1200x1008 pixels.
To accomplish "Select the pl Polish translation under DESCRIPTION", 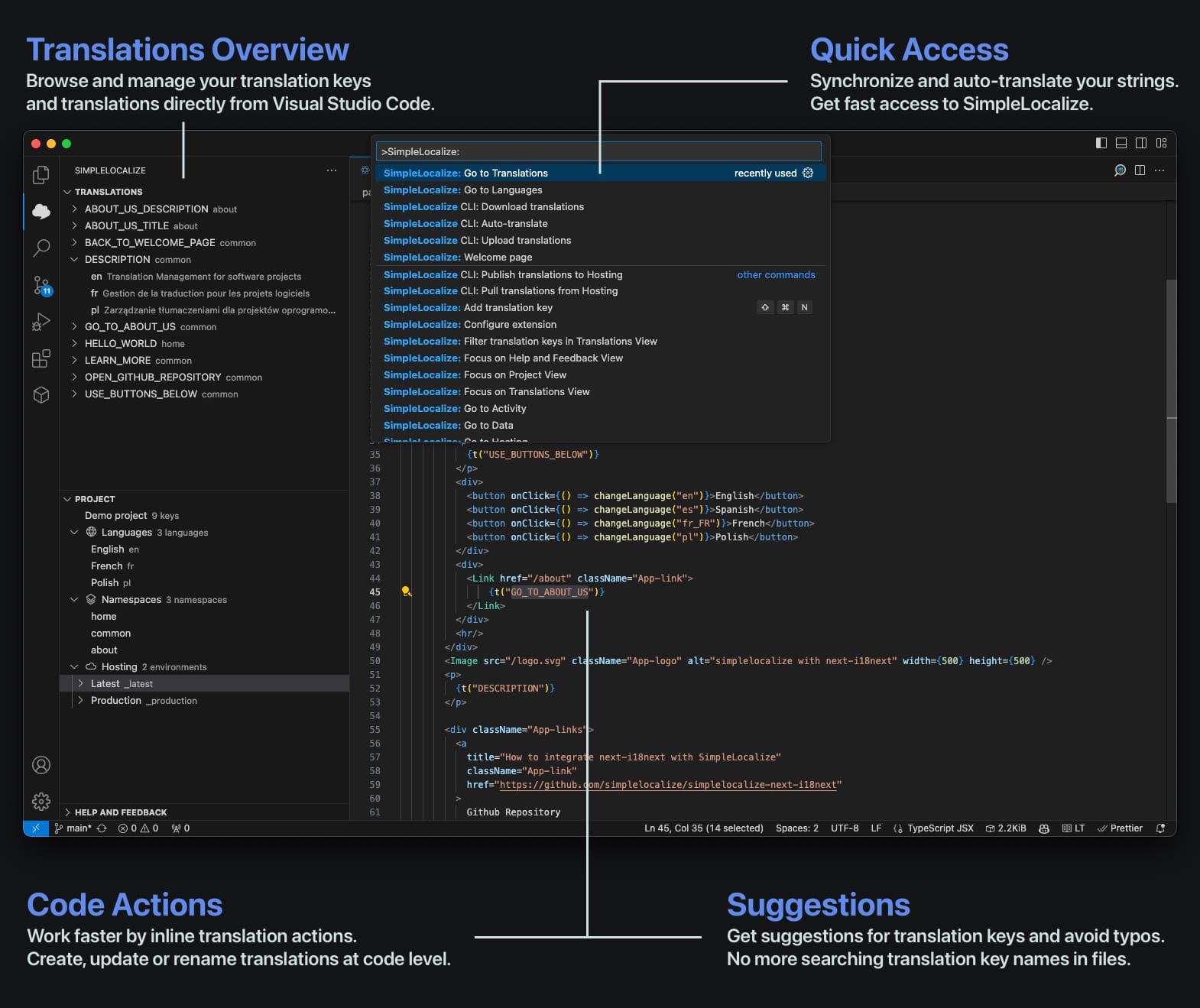I will [205, 310].
